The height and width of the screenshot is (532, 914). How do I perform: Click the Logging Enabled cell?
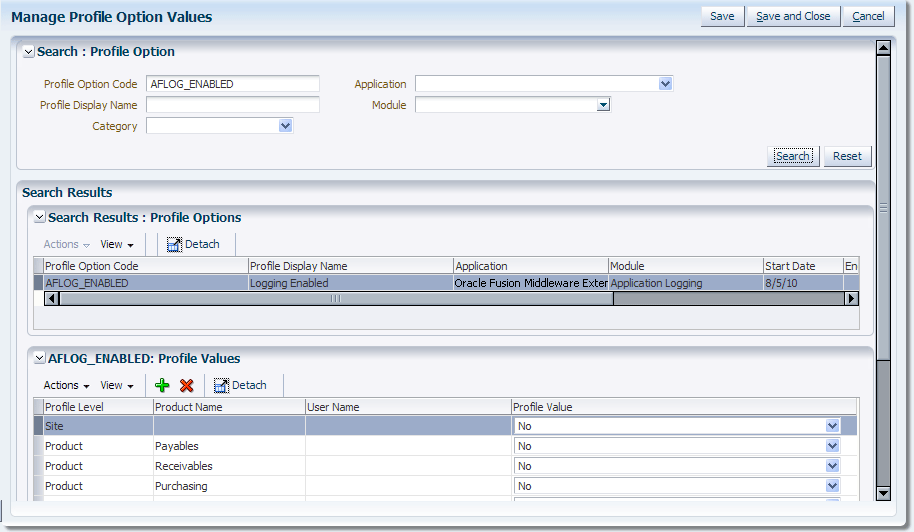click(x=351, y=283)
